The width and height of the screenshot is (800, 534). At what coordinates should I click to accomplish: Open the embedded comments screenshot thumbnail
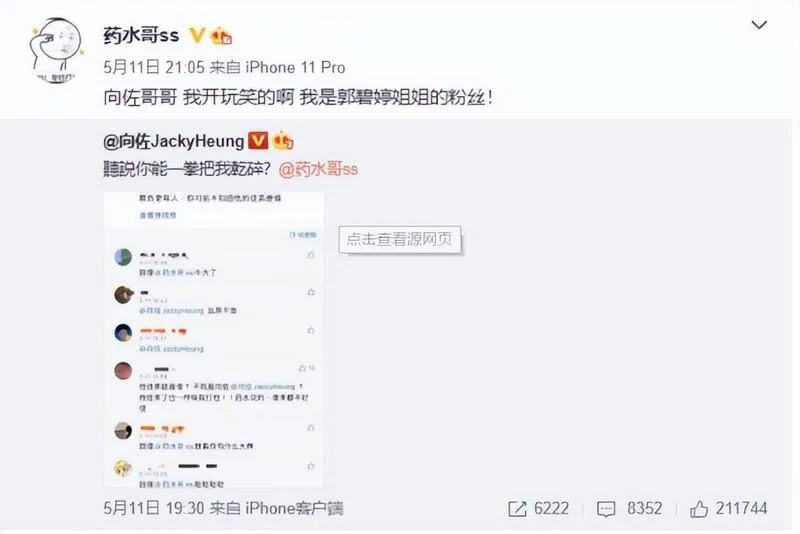point(214,339)
